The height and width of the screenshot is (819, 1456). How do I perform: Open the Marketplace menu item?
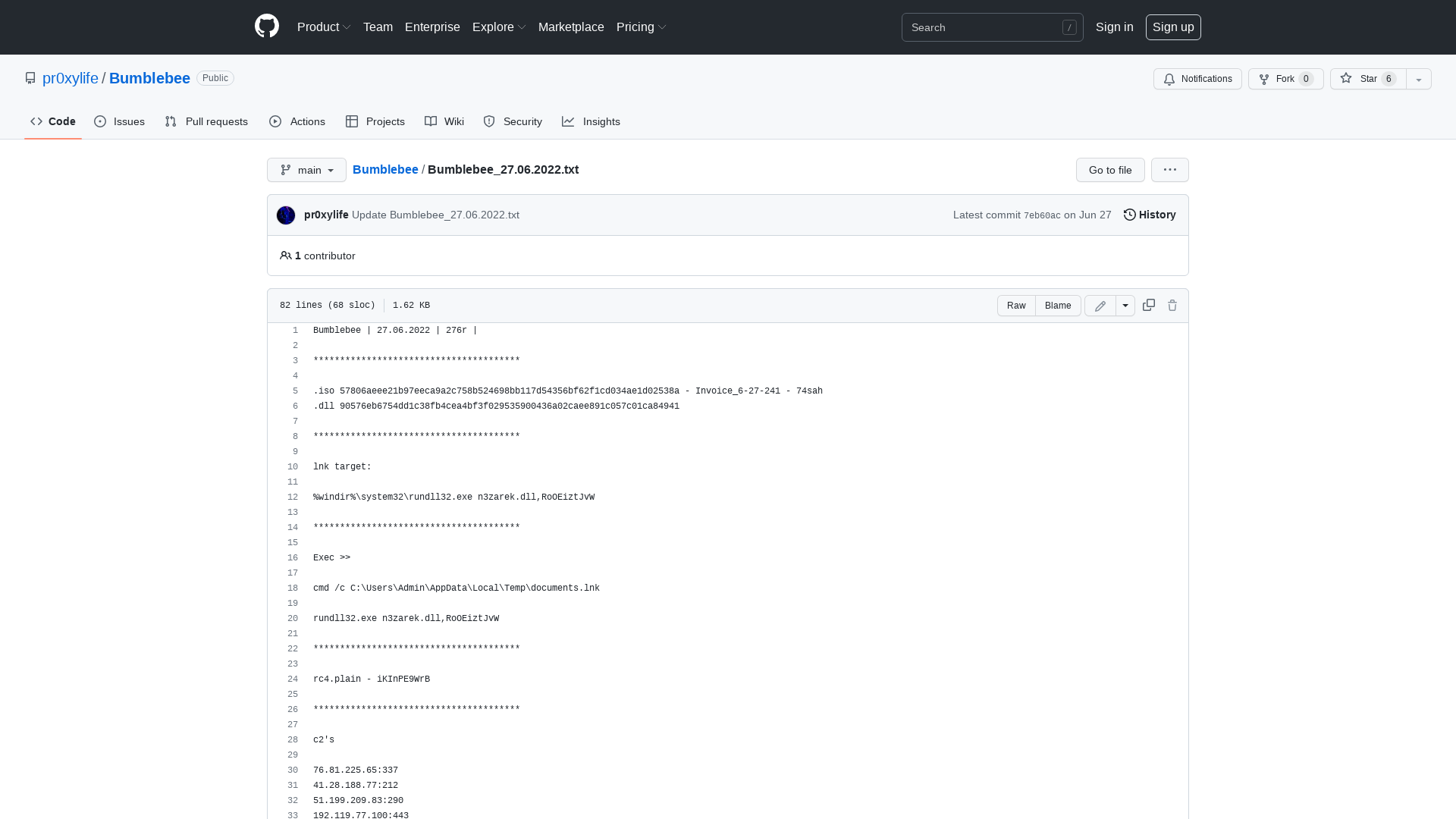click(571, 27)
